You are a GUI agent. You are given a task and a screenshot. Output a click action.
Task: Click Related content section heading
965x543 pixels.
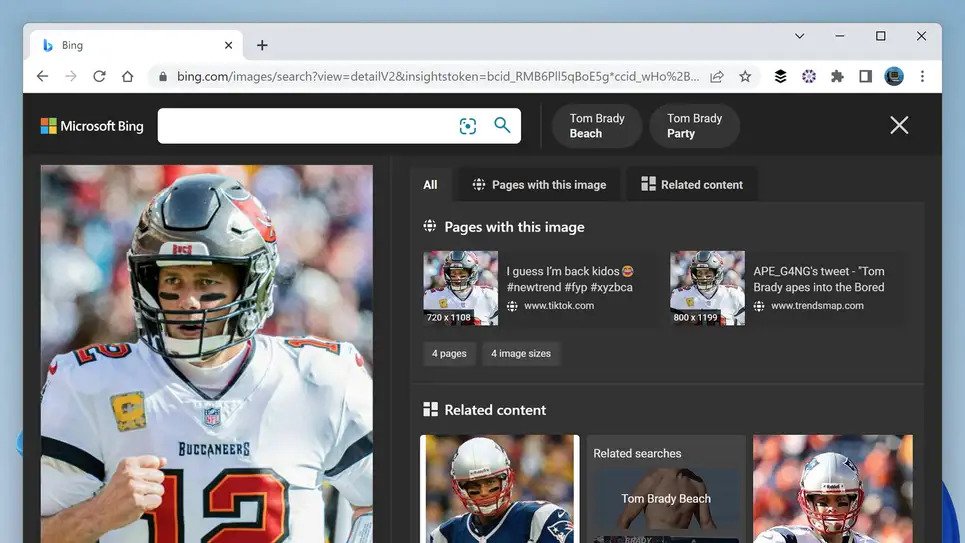495,410
